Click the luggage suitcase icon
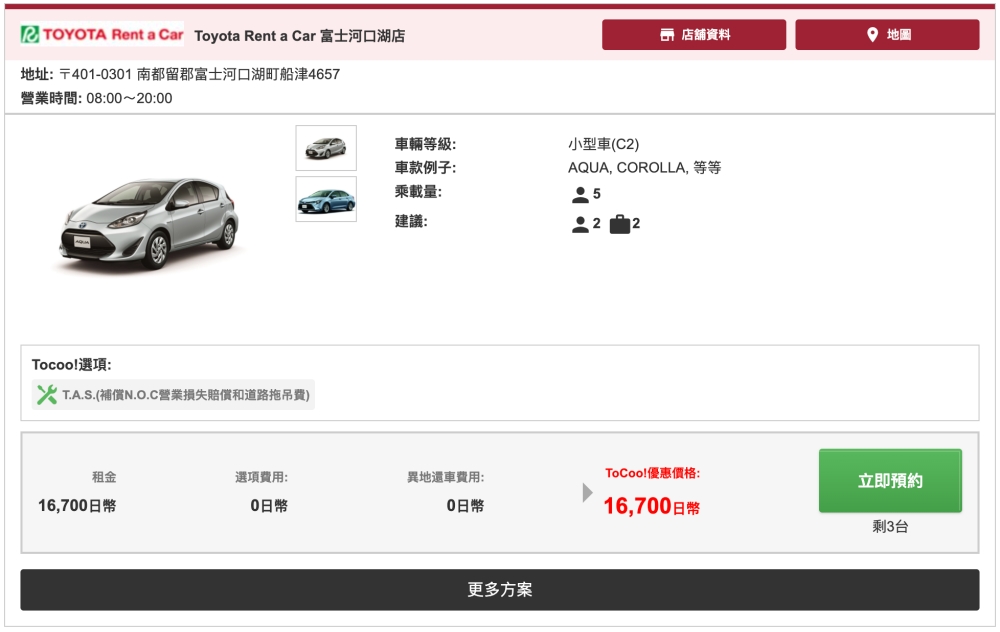 click(x=620, y=224)
